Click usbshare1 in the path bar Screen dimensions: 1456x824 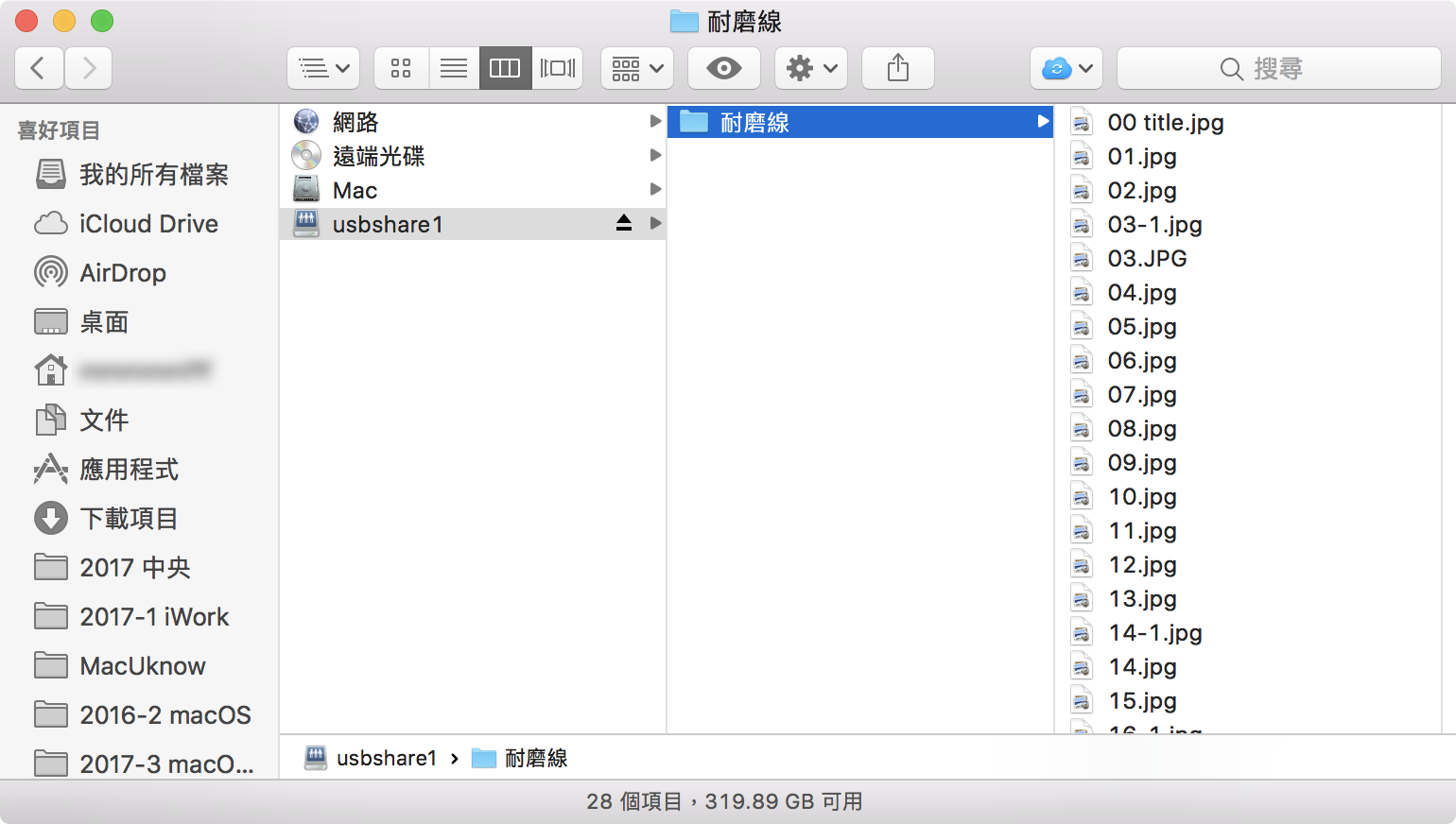[386, 758]
